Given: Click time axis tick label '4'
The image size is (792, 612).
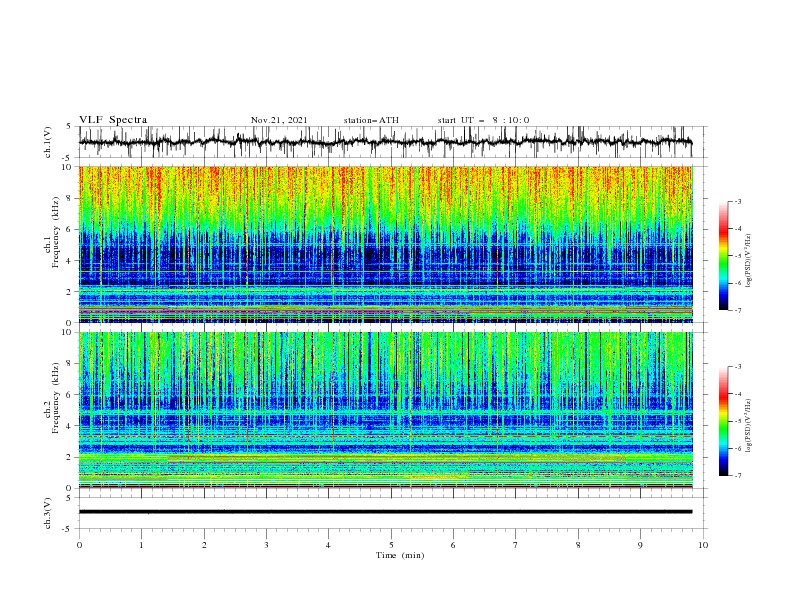Looking at the screenshot, I should (x=329, y=545).
